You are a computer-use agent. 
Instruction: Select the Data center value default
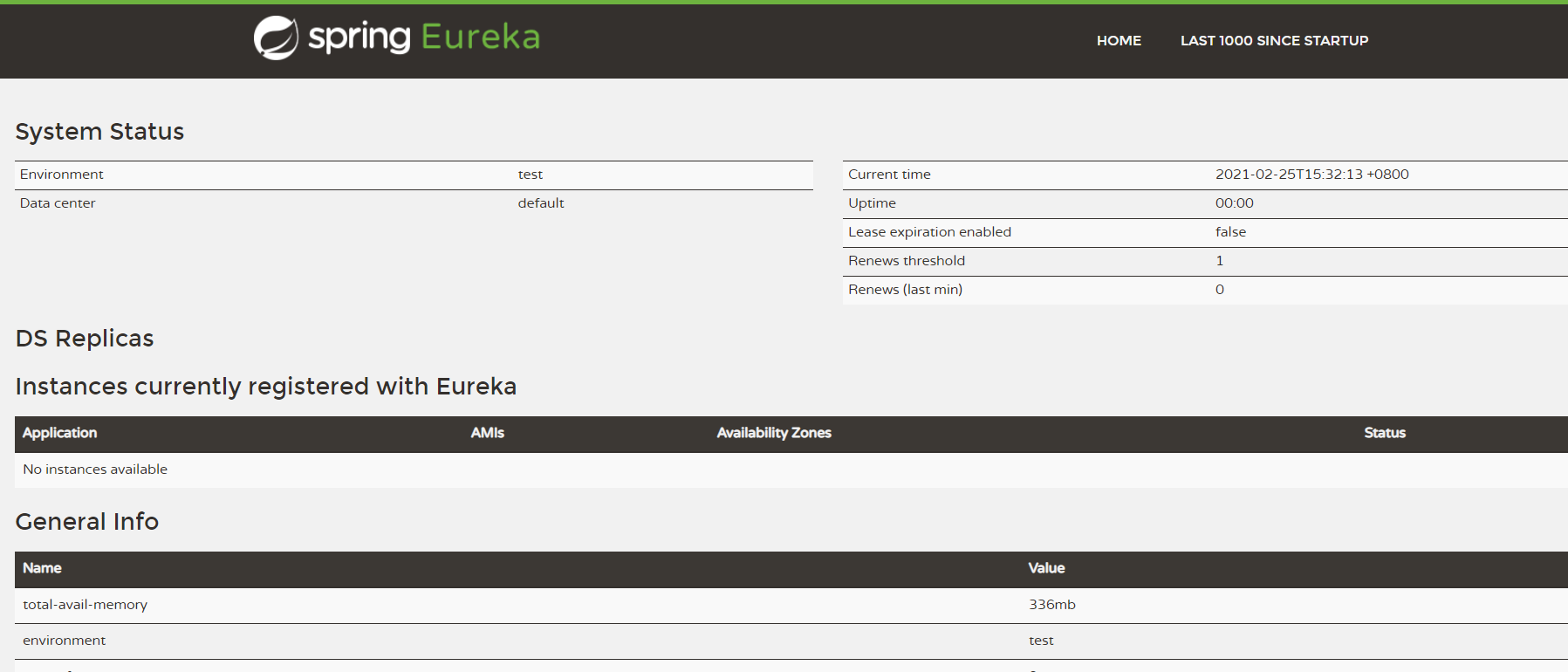(541, 203)
